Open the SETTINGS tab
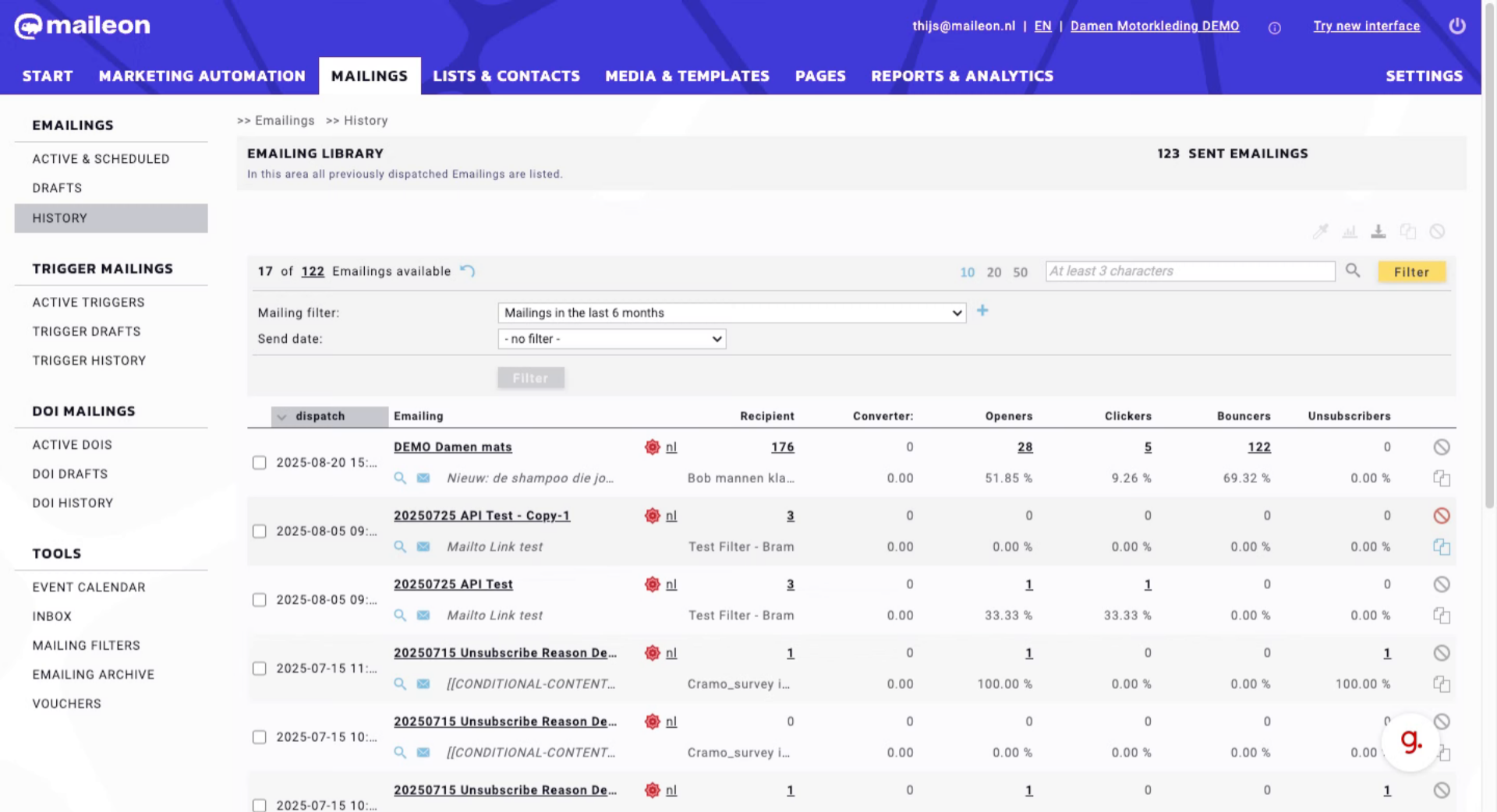The image size is (1497, 812). click(x=1424, y=76)
